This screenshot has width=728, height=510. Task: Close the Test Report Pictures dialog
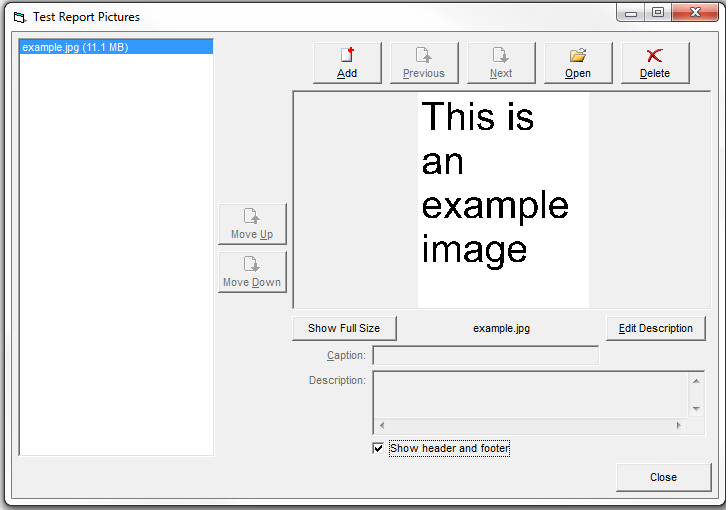(663, 477)
